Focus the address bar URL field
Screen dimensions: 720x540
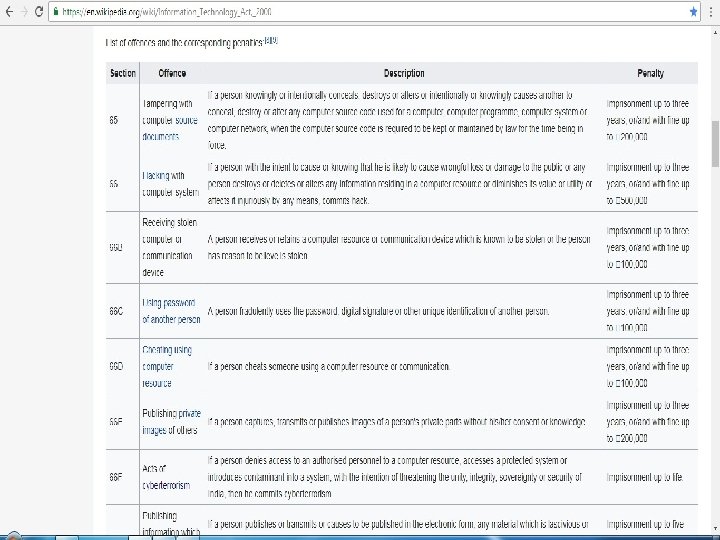(372, 11)
